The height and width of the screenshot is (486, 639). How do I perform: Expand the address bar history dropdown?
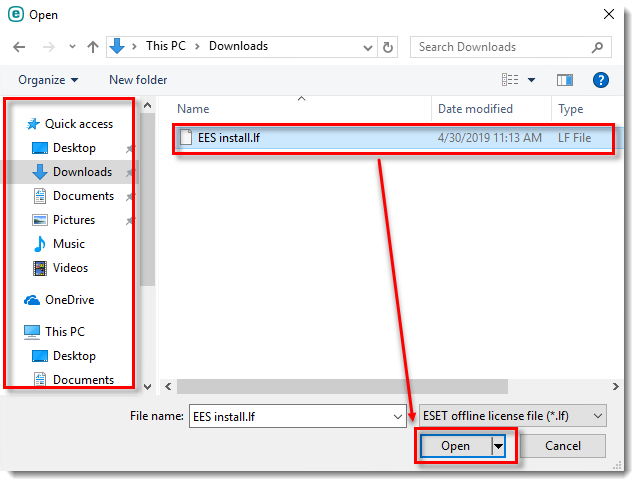pyautogui.click(x=368, y=48)
